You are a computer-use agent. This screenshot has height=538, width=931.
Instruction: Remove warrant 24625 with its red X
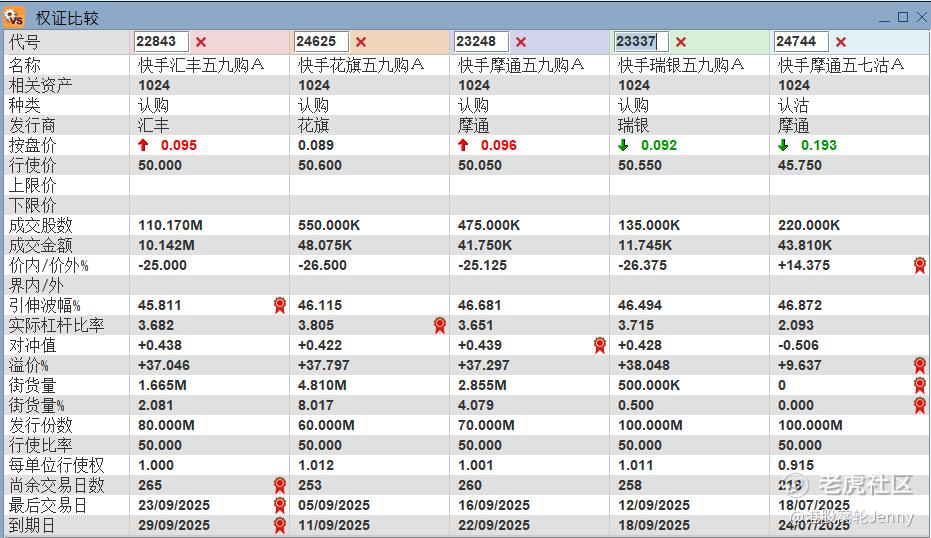pos(361,42)
